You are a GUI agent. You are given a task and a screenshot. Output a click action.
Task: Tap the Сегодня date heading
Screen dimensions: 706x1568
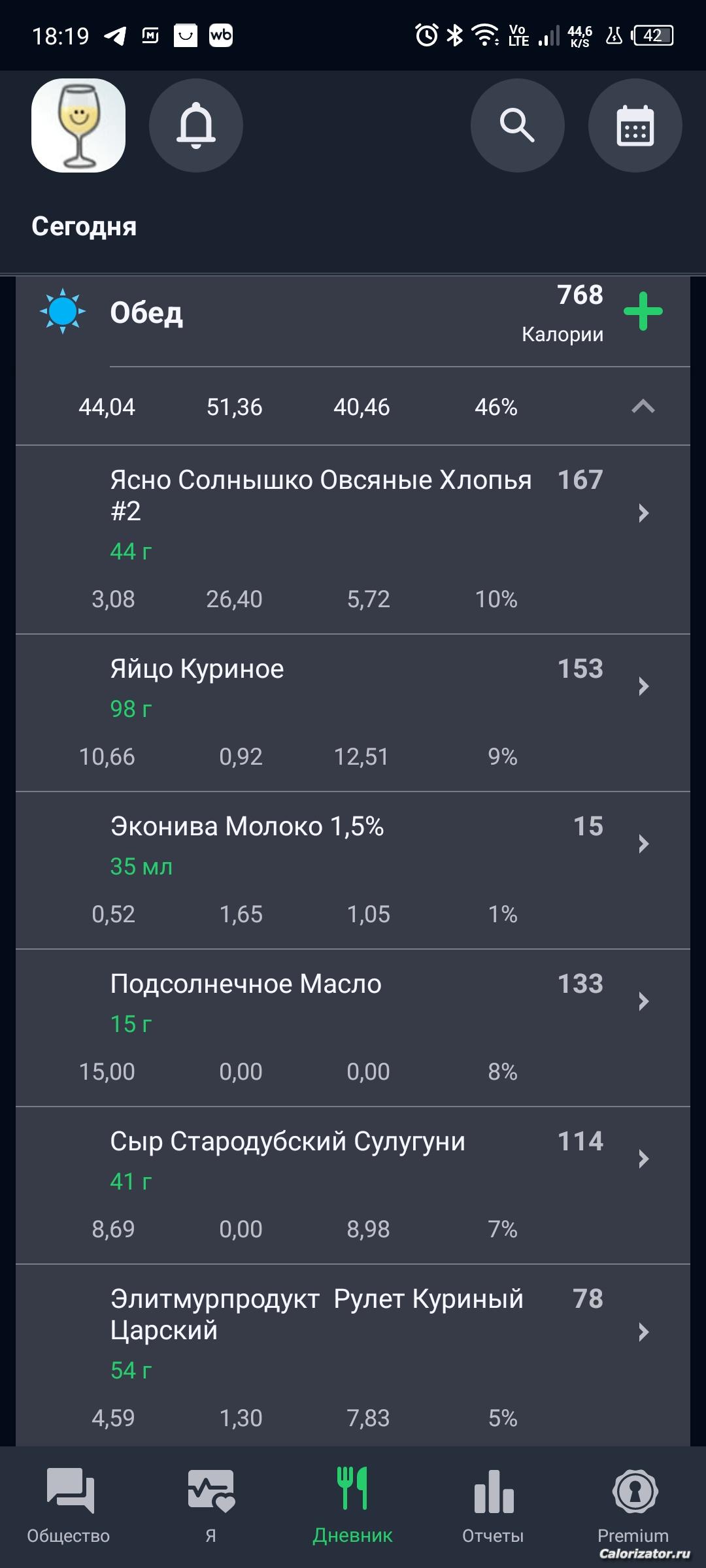pos(84,227)
